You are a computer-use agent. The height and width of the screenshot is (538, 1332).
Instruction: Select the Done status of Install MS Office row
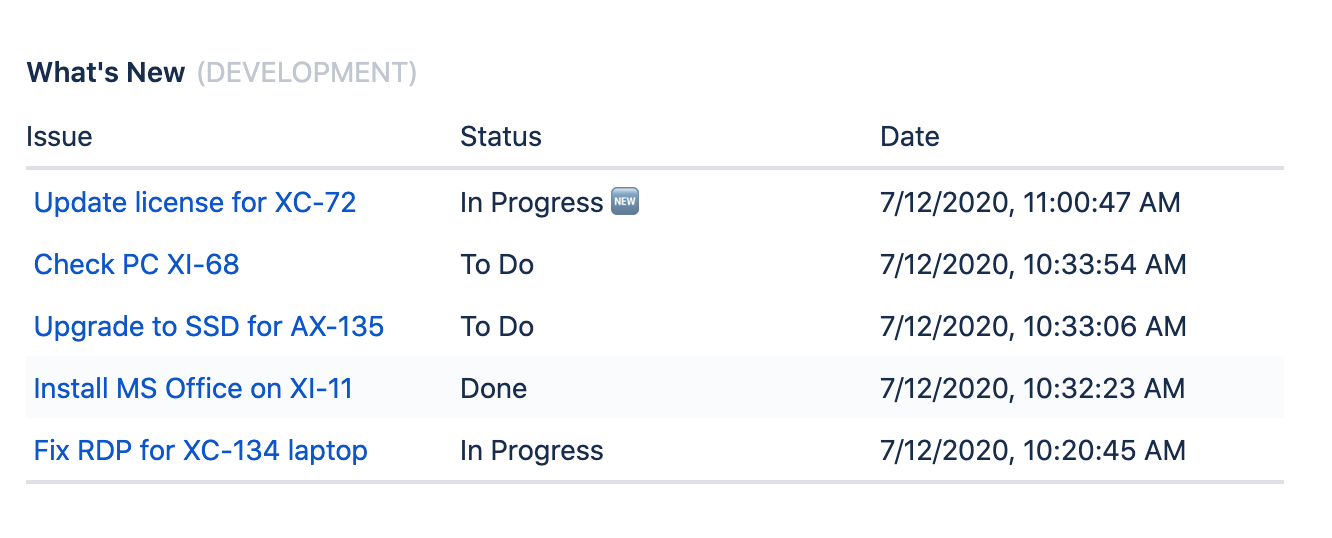click(x=493, y=389)
